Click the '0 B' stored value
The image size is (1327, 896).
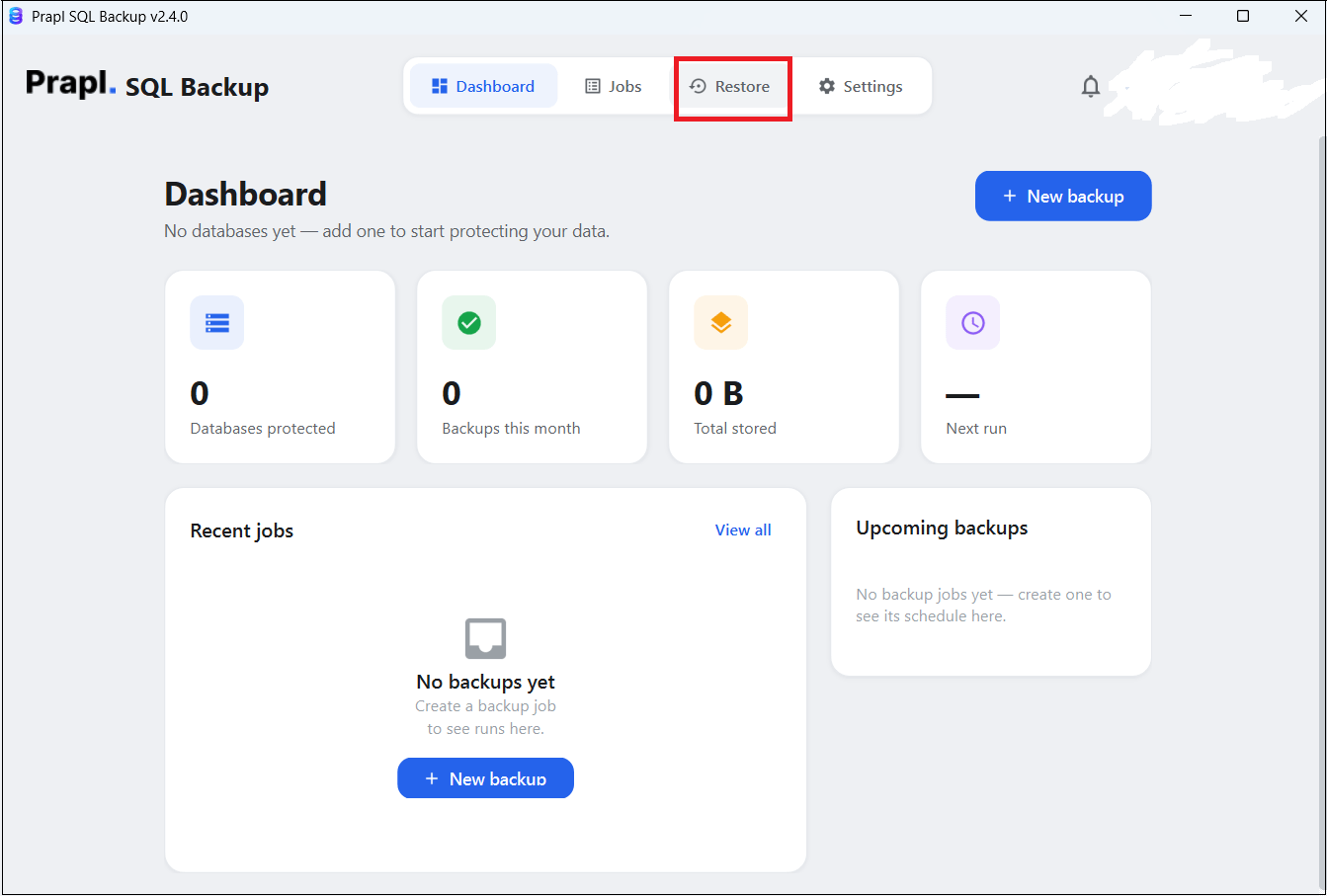tap(719, 393)
